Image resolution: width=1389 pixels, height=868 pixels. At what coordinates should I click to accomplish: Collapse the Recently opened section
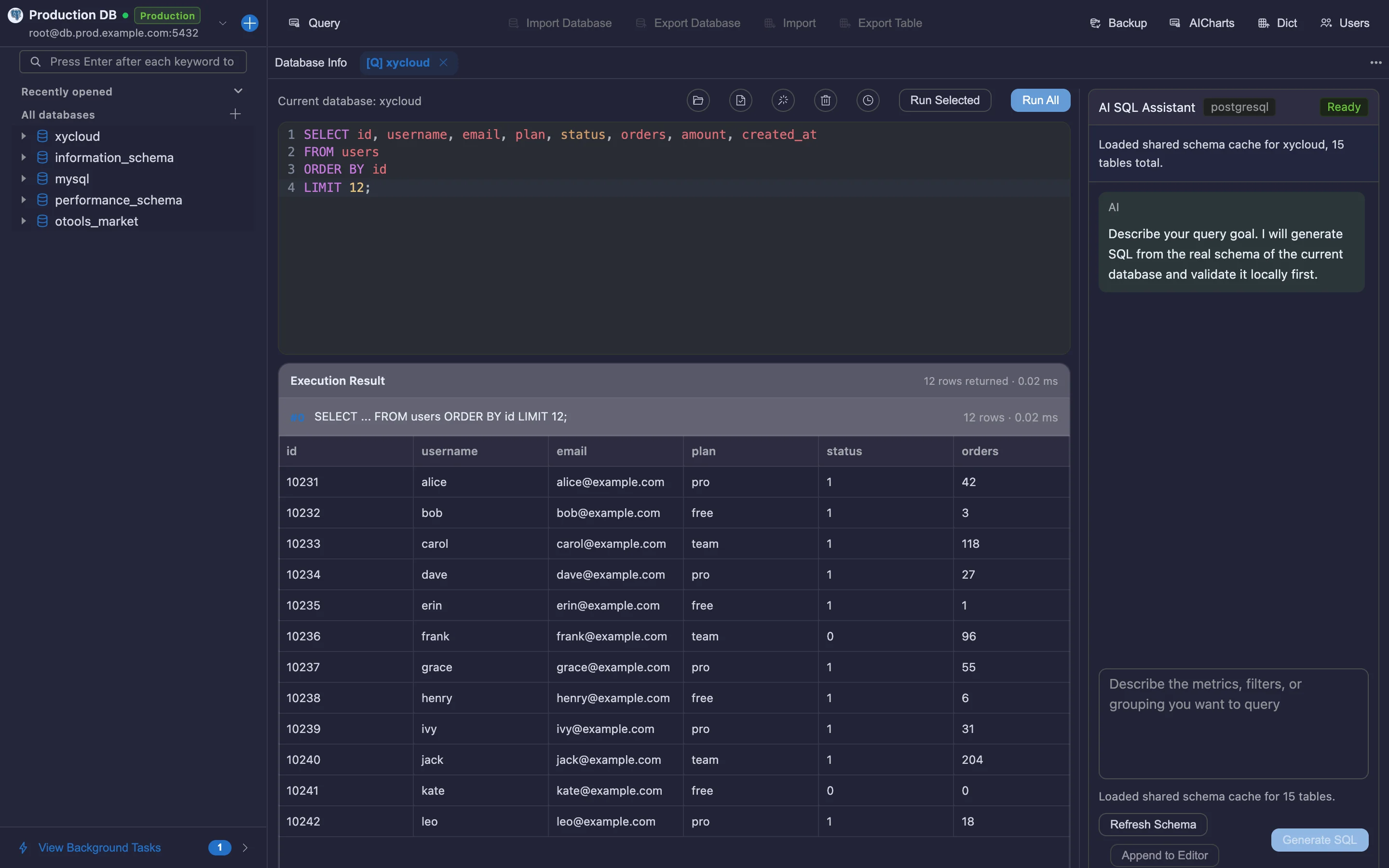[x=238, y=91]
